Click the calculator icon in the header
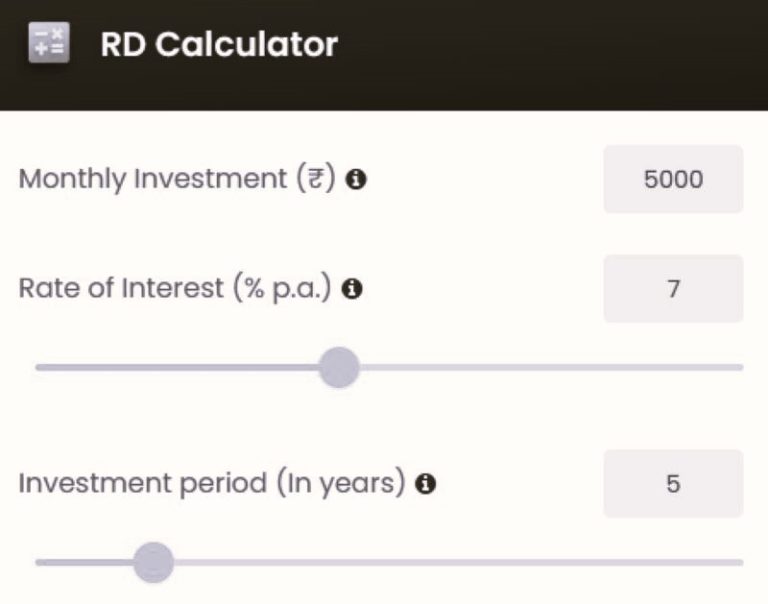This screenshot has height=604, width=768. click(x=49, y=45)
